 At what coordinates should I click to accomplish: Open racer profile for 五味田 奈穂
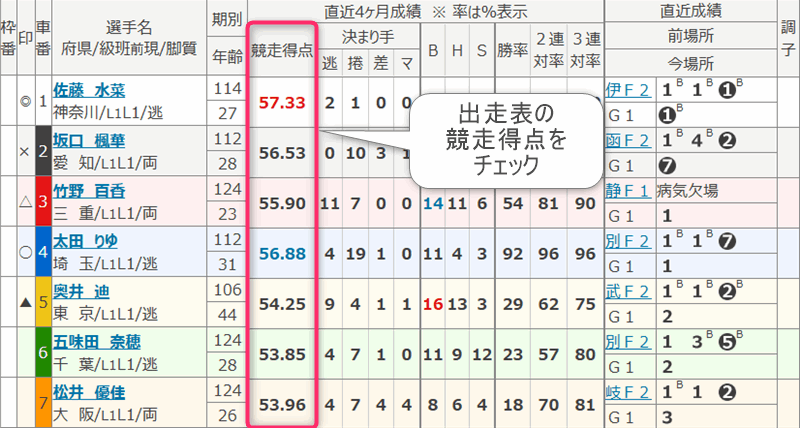pyautogui.click(x=98, y=340)
